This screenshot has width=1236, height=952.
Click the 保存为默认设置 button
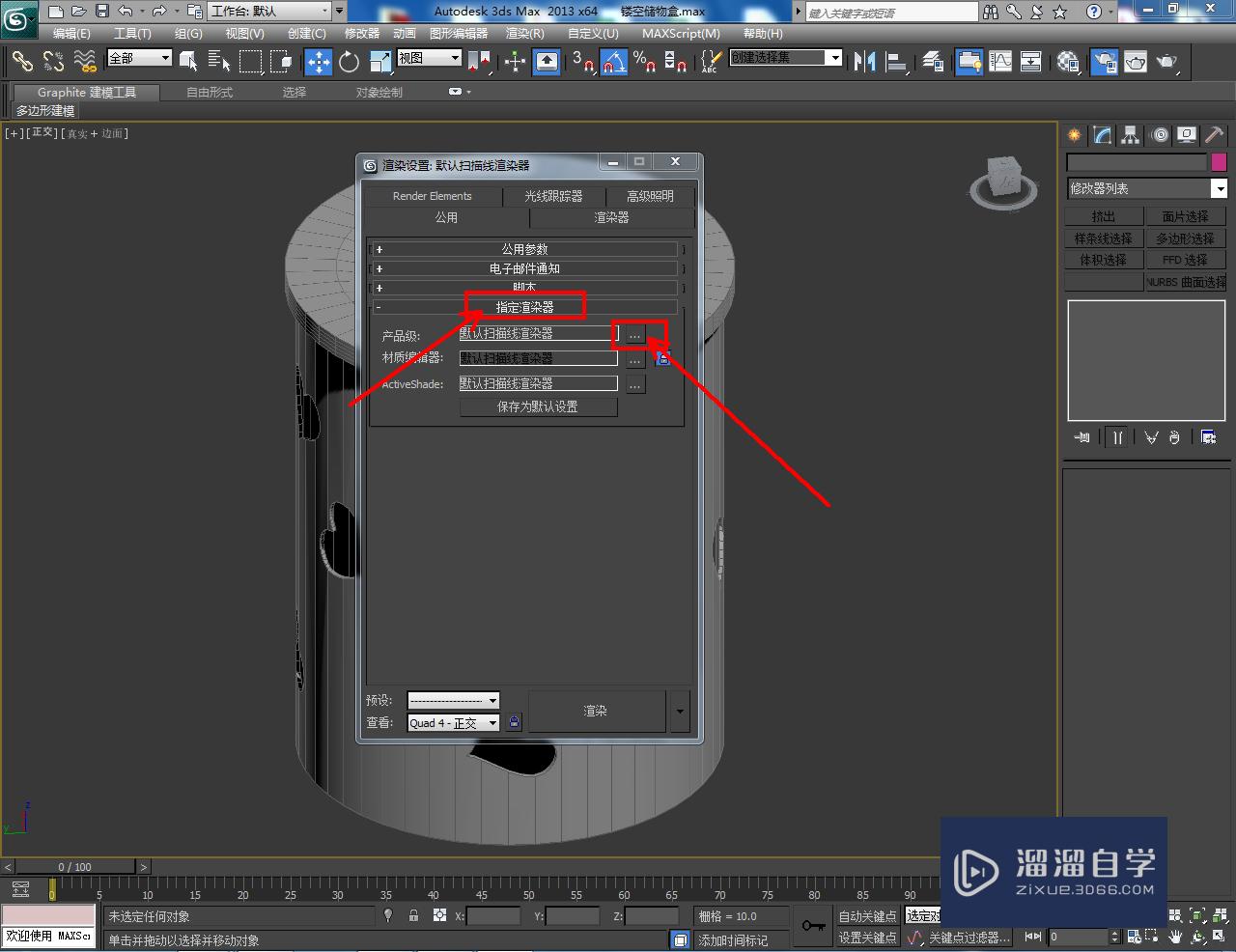coord(538,407)
